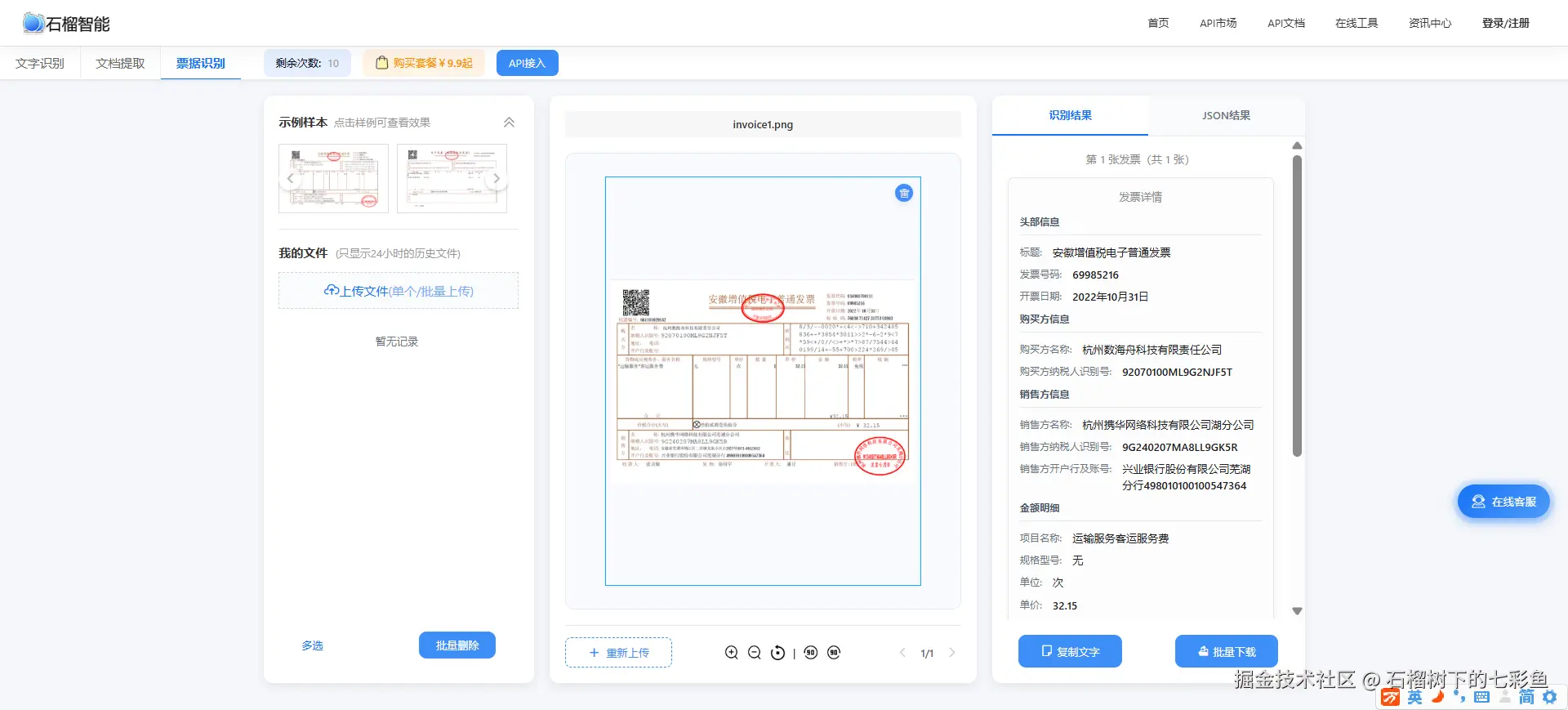Click the results panel scrollbar thumb
The height and width of the screenshot is (710, 1568).
click(x=1297, y=306)
